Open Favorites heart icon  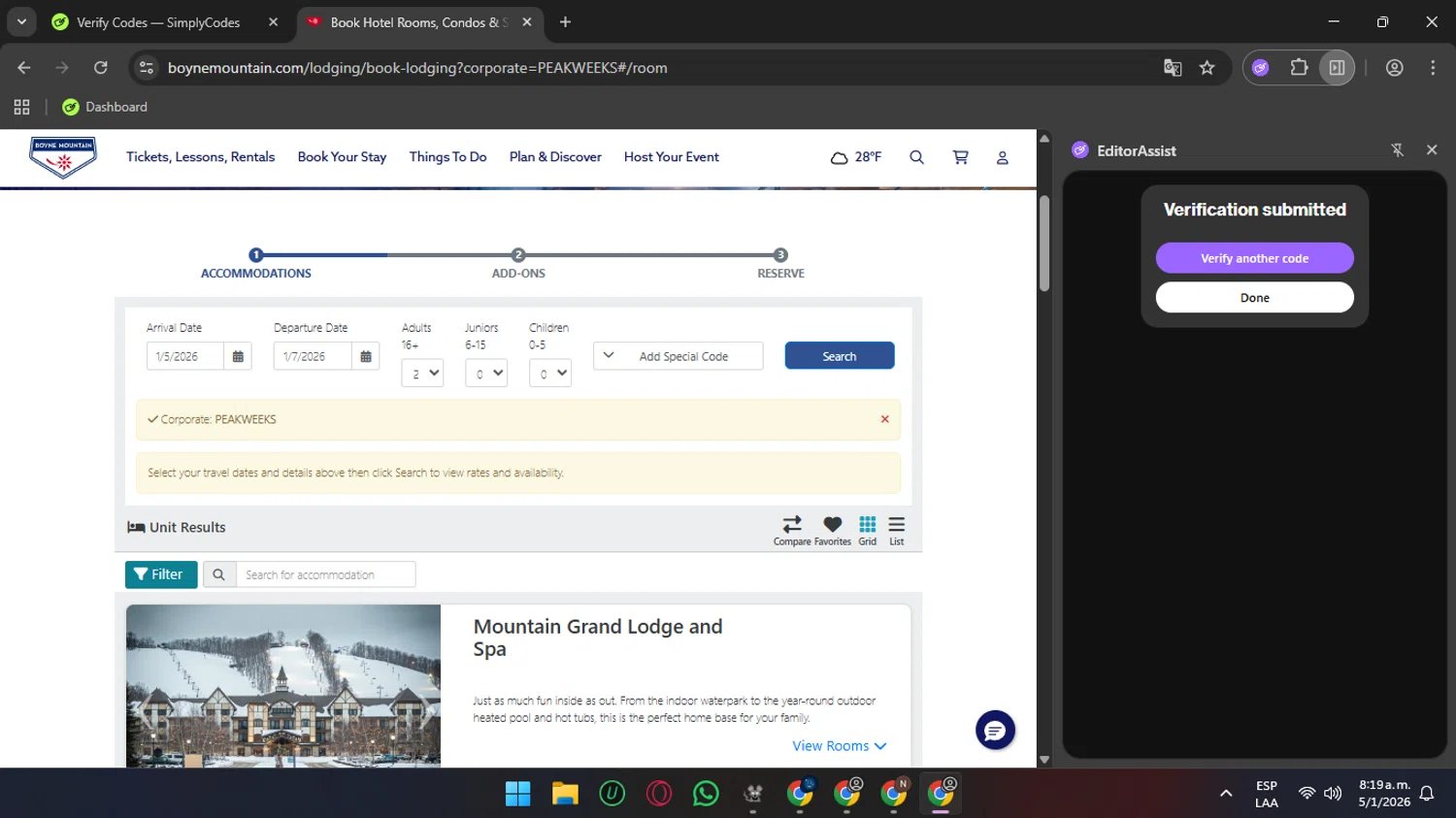point(833,531)
